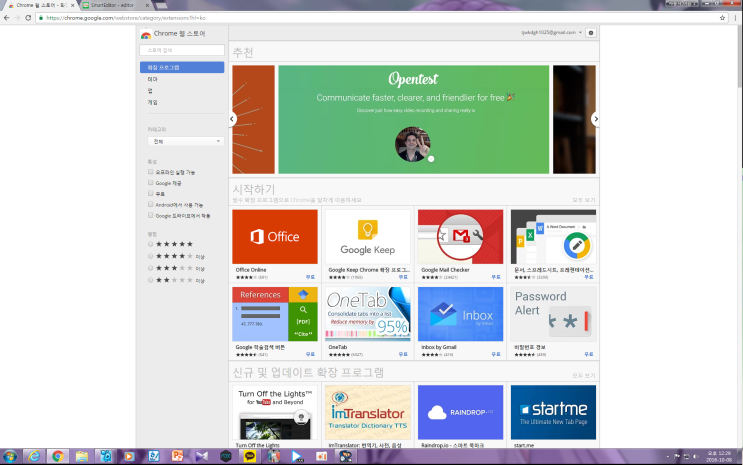Screen dimensions: 743x465
Task: Check the Android에서 사용 가능 filter
Action: click(x=151, y=204)
